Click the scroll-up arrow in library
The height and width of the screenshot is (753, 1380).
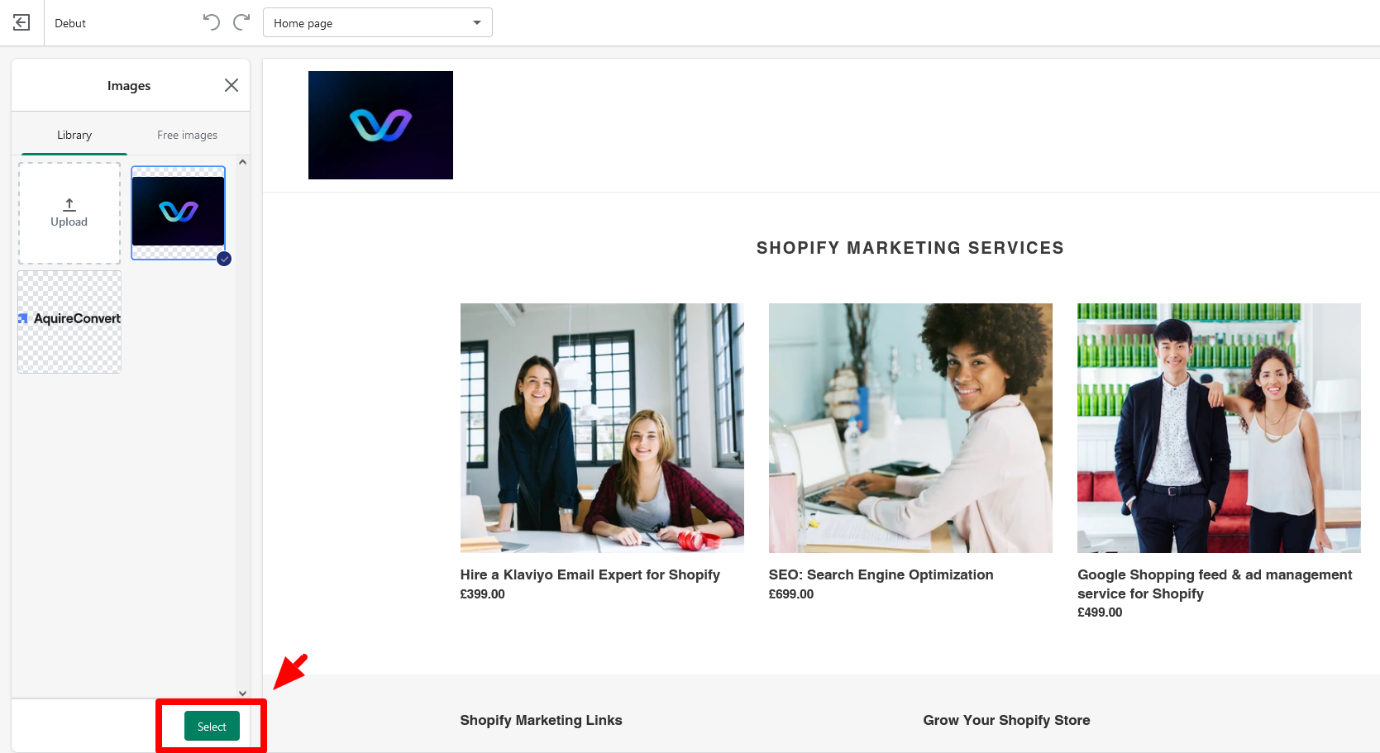click(x=242, y=162)
